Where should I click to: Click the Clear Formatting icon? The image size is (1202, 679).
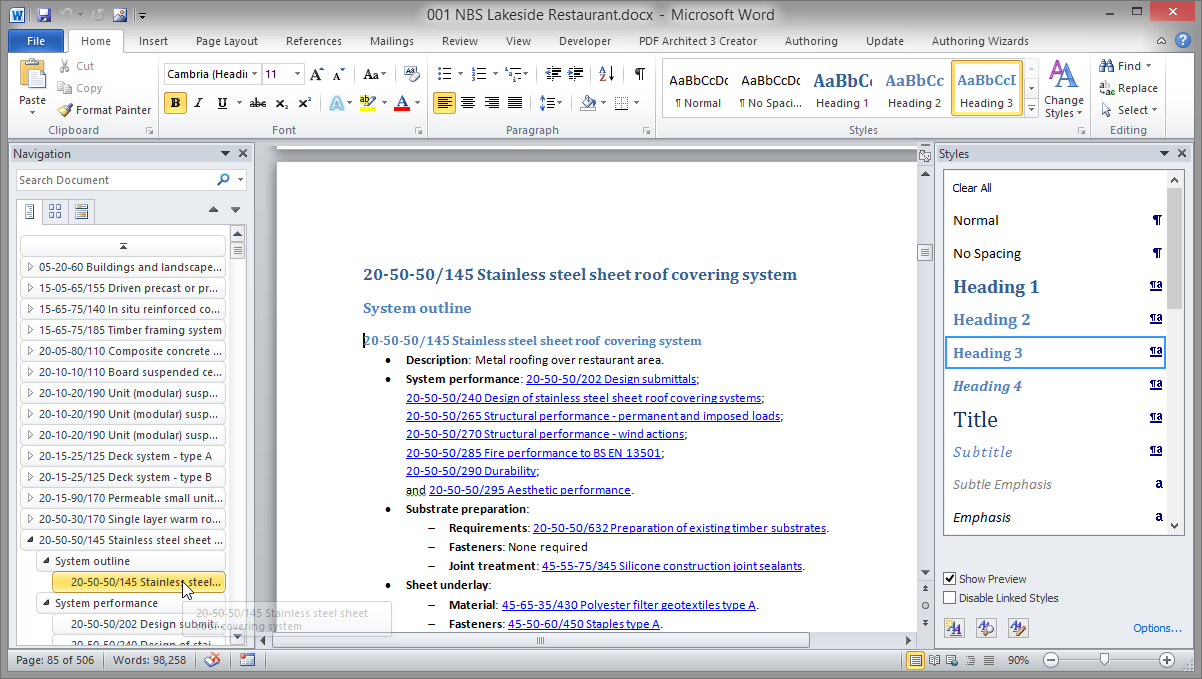pyautogui.click(x=411, y=73)
